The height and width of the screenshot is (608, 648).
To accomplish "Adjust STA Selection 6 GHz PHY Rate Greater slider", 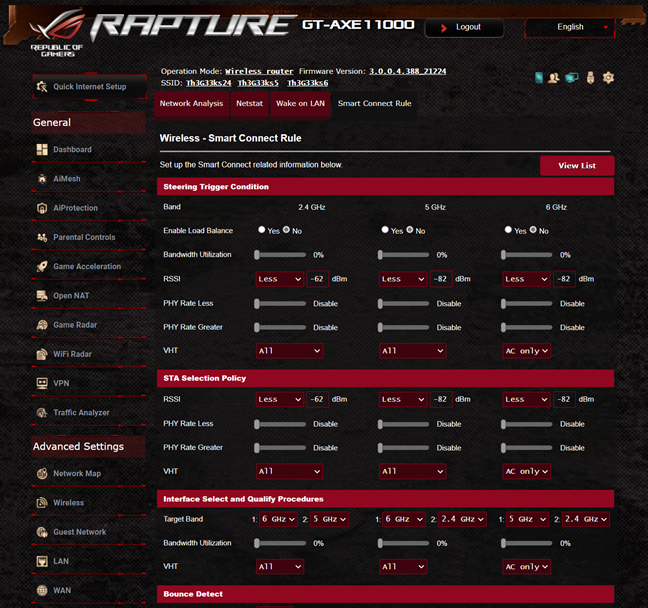I will point(526,448).
